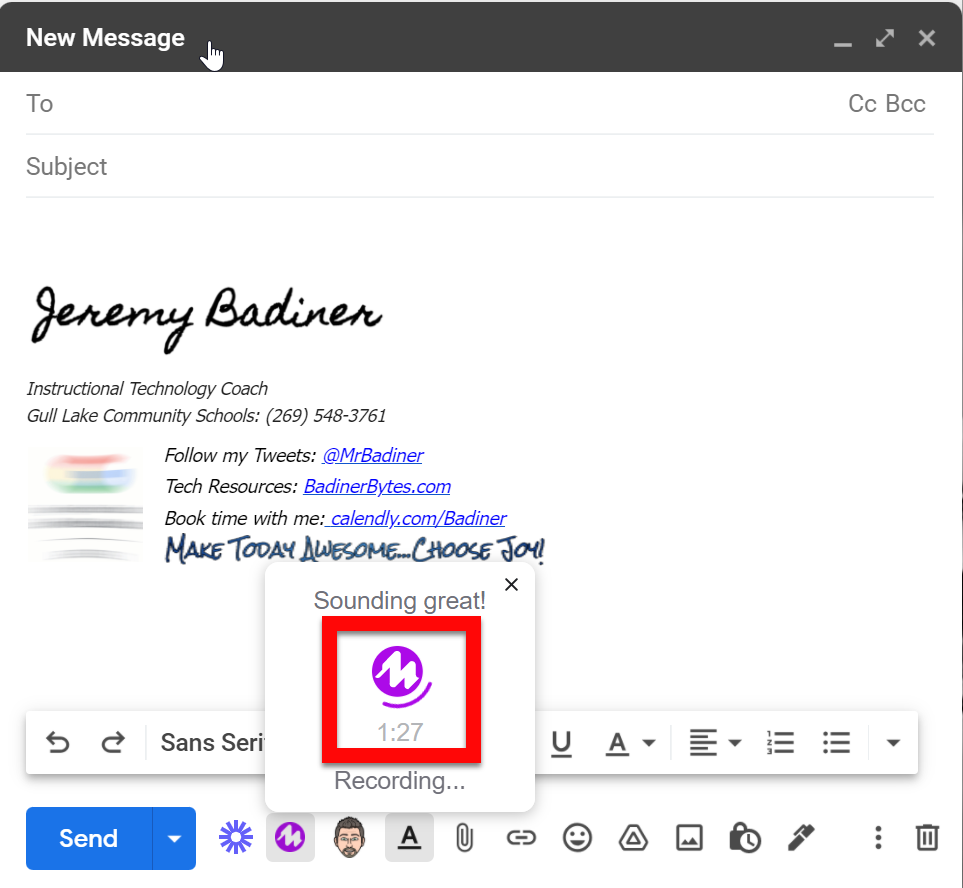
Task: Click the undo arrow
Action: point(58,742)
